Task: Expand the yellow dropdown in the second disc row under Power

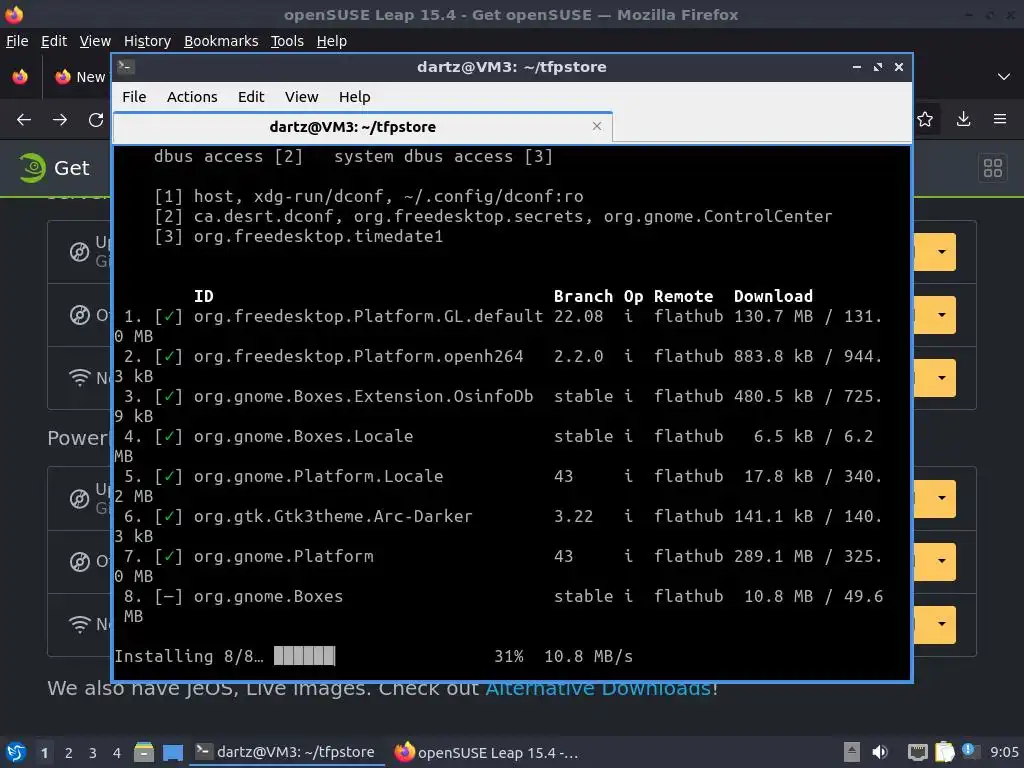Action: click(941, 561)
